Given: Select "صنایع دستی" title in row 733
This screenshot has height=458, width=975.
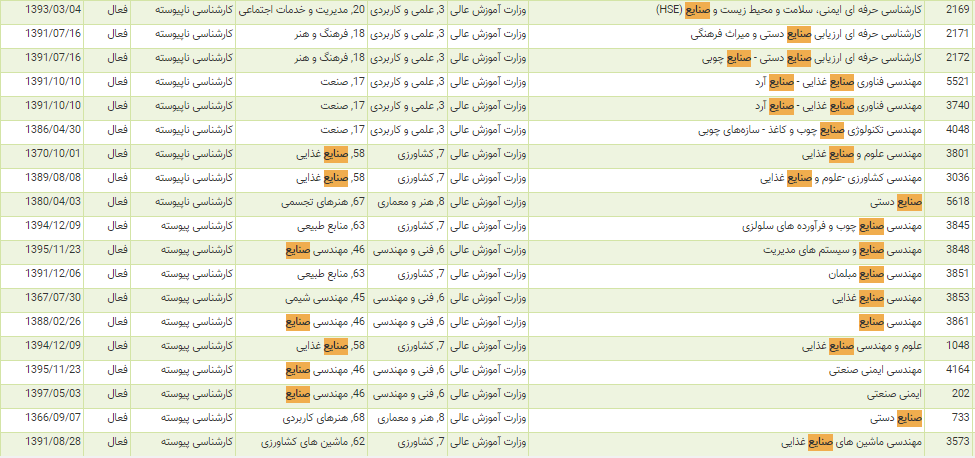Looking at the screenshot, I should (x=897, y=418).
